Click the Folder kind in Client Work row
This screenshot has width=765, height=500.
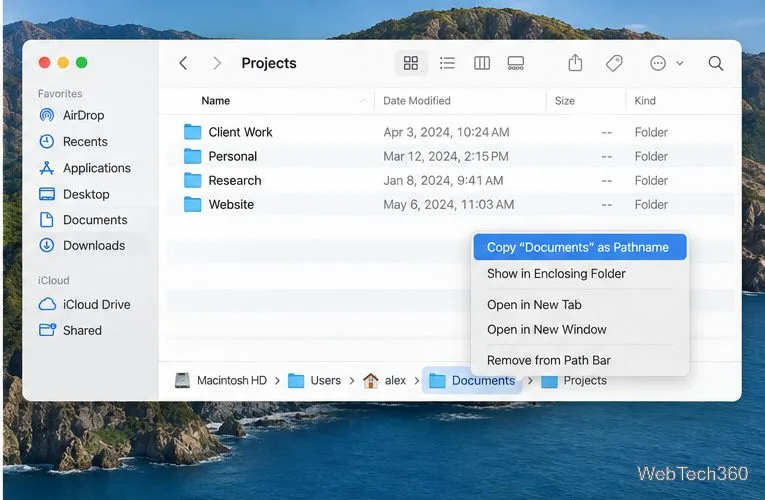coord(651,132)
